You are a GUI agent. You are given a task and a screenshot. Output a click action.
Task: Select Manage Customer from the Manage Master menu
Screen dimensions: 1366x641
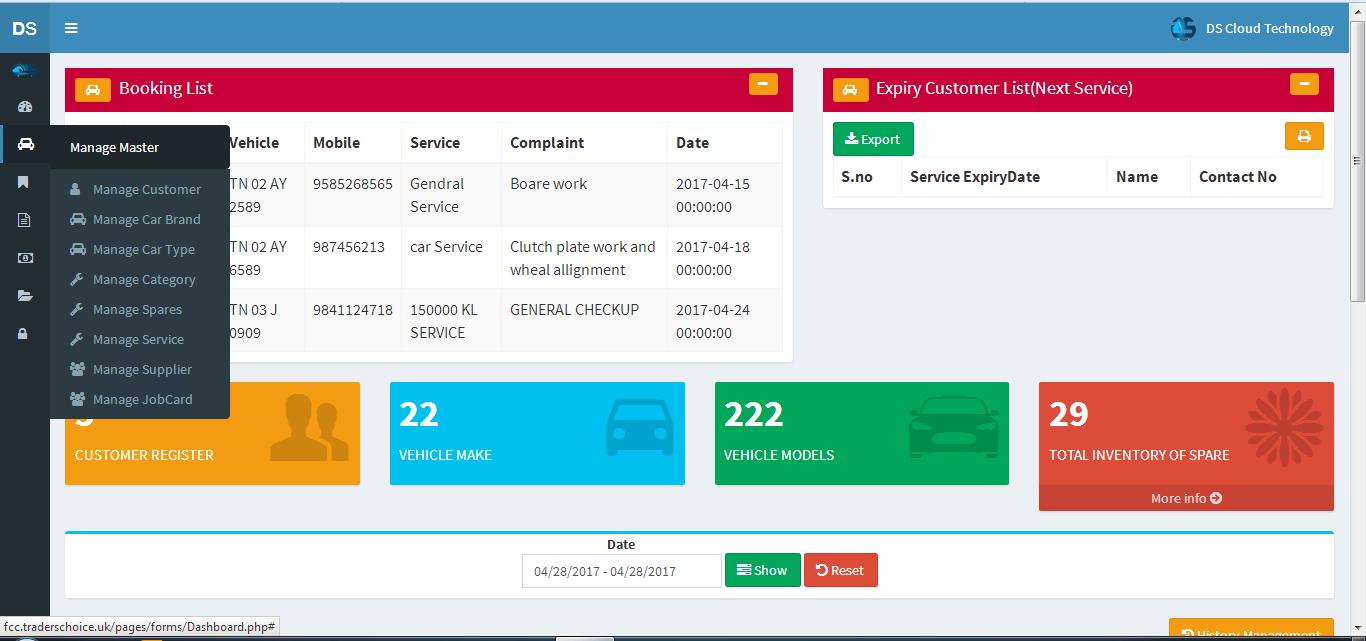point(145,189)
